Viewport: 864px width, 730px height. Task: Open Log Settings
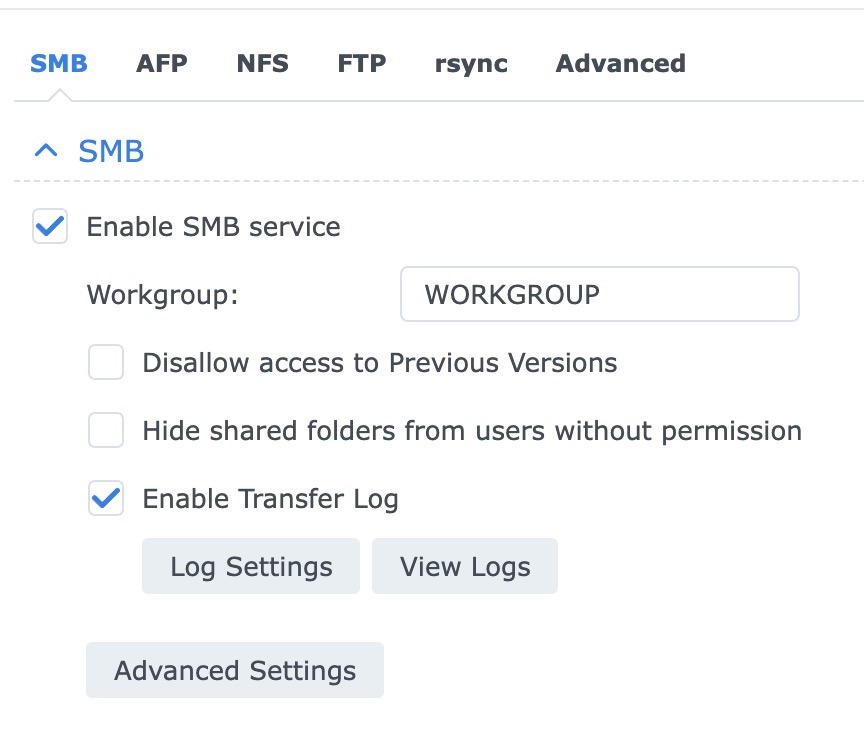click(x=251, y=567)
